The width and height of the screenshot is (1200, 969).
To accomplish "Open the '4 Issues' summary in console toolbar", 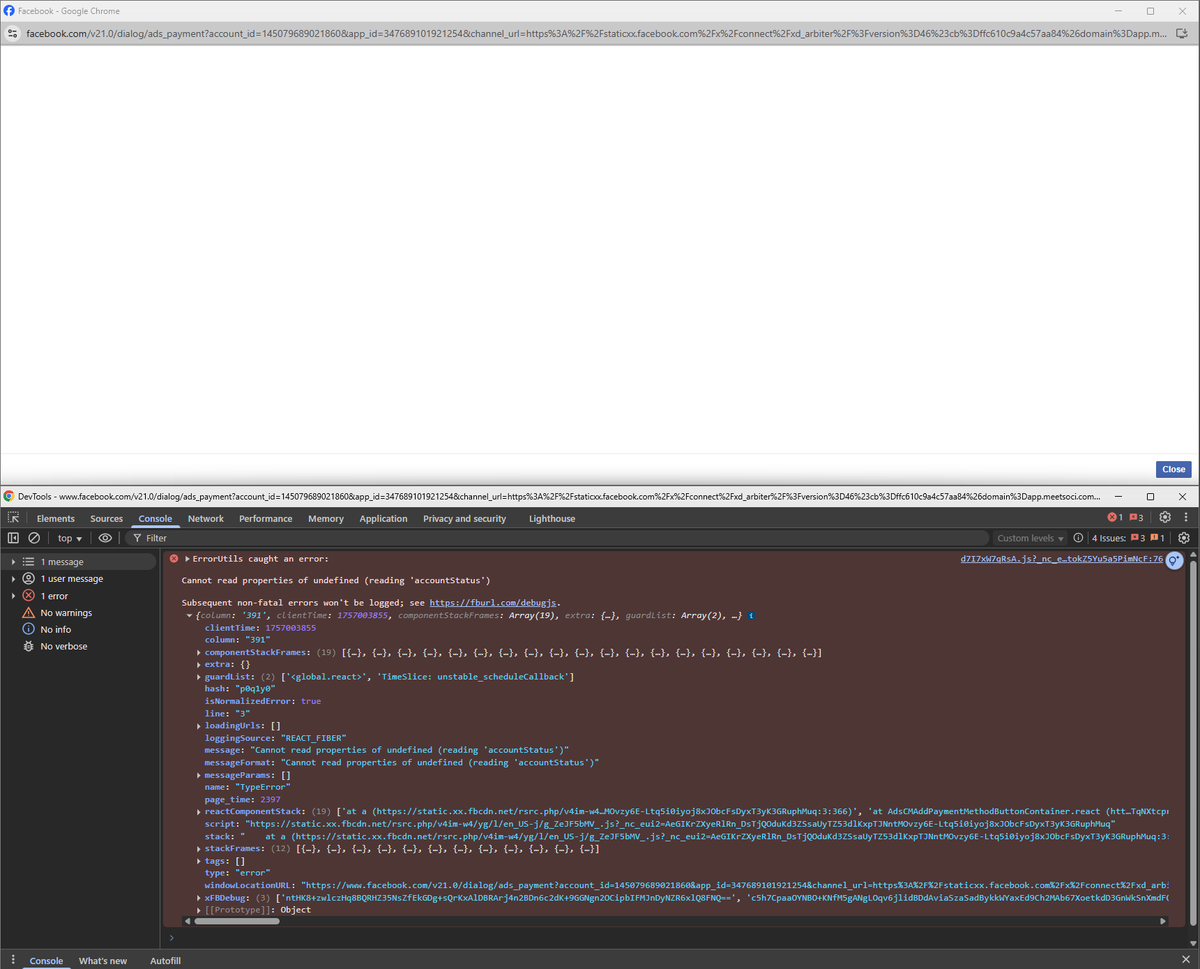I will click(x=1128, y=538).
